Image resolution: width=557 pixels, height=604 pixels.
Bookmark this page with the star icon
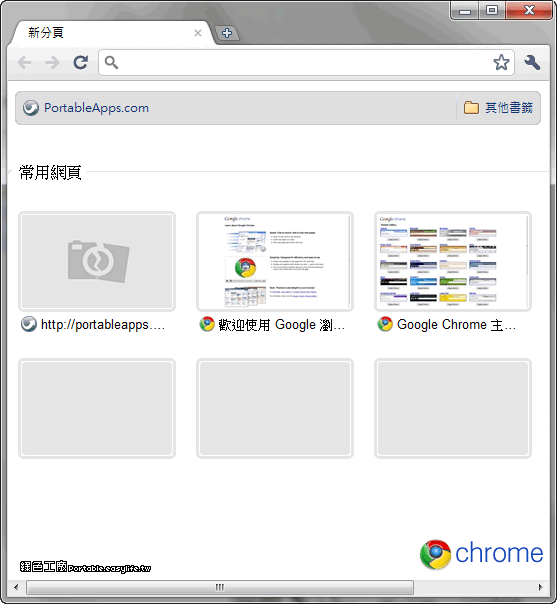point(501,62)
